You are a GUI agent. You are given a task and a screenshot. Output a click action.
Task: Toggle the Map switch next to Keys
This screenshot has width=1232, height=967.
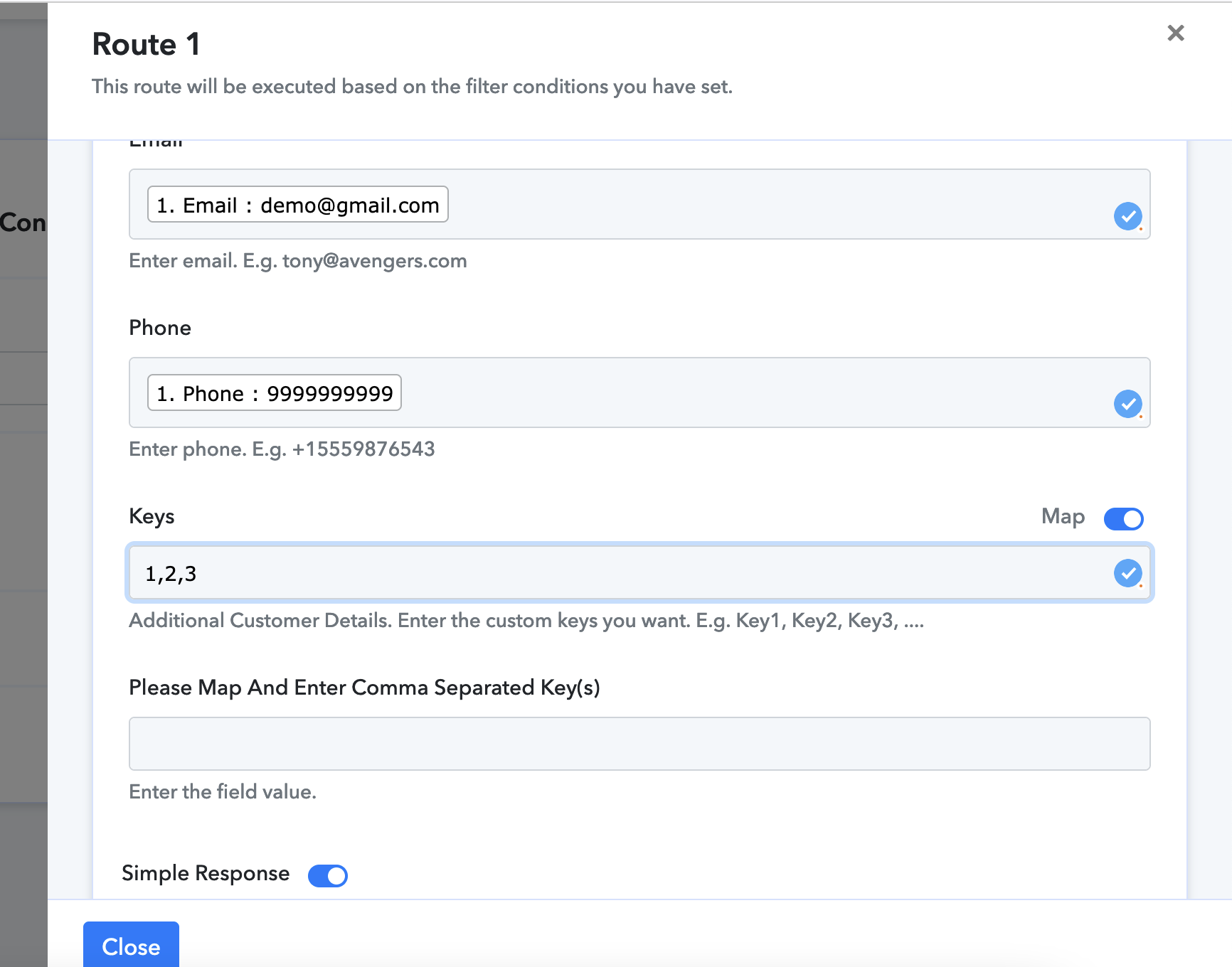[x=1123, y=518]
